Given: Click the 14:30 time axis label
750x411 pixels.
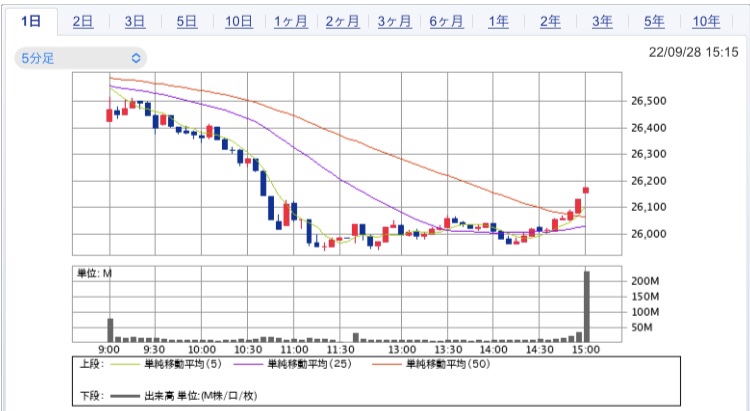Looking at the screenshot, I should tap(540, 350).
